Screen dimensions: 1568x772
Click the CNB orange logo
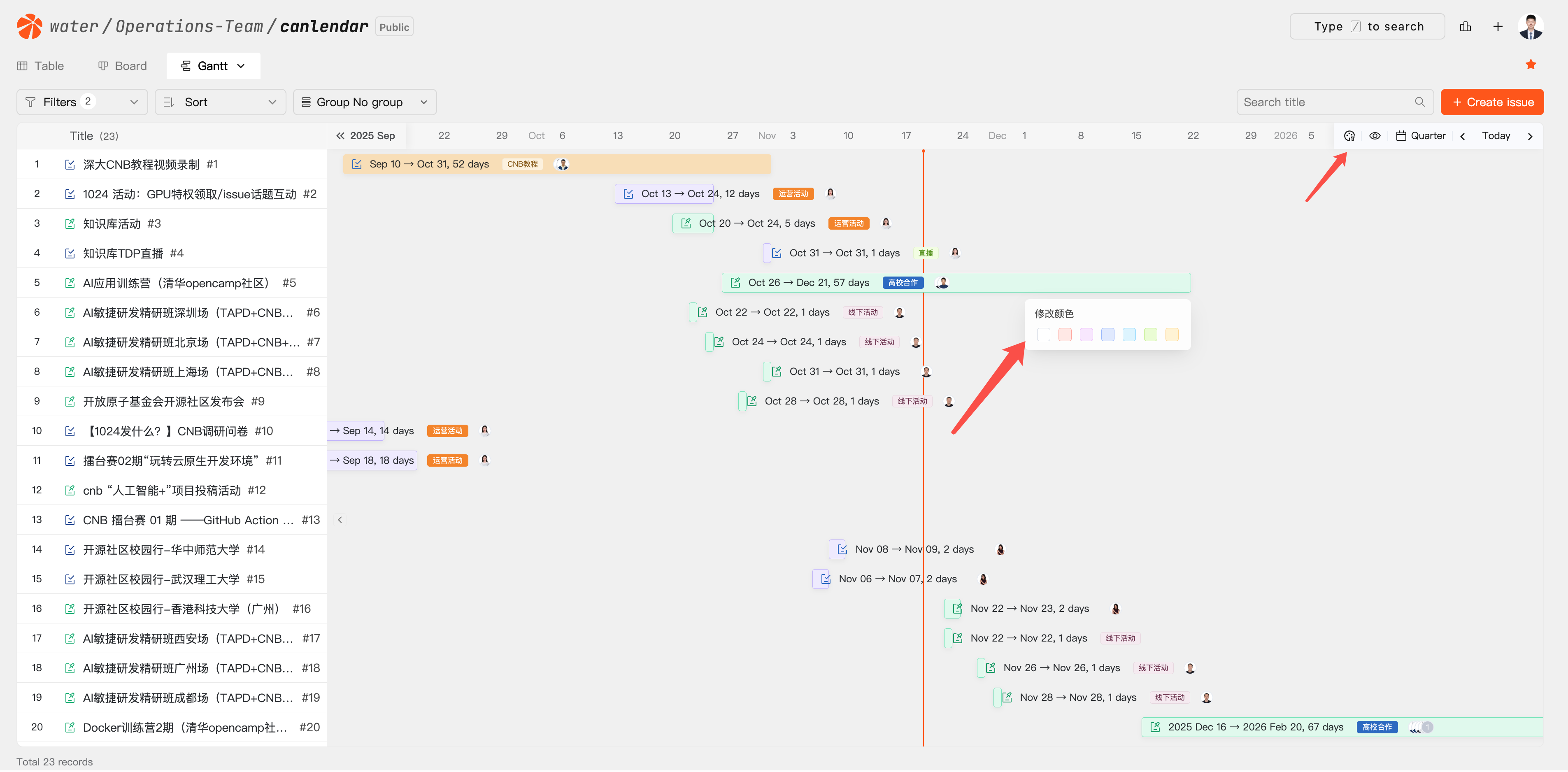29,26
